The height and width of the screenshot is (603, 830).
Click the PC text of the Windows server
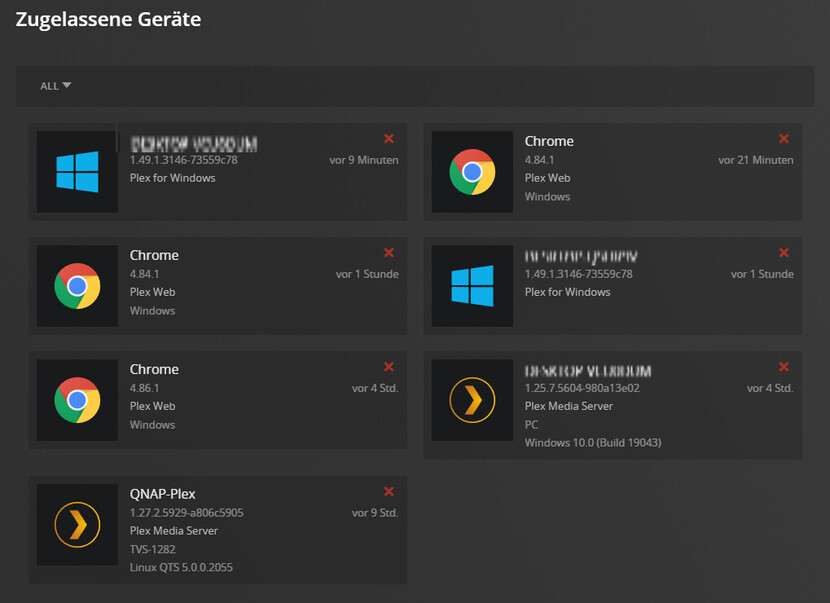click(531, 425)
